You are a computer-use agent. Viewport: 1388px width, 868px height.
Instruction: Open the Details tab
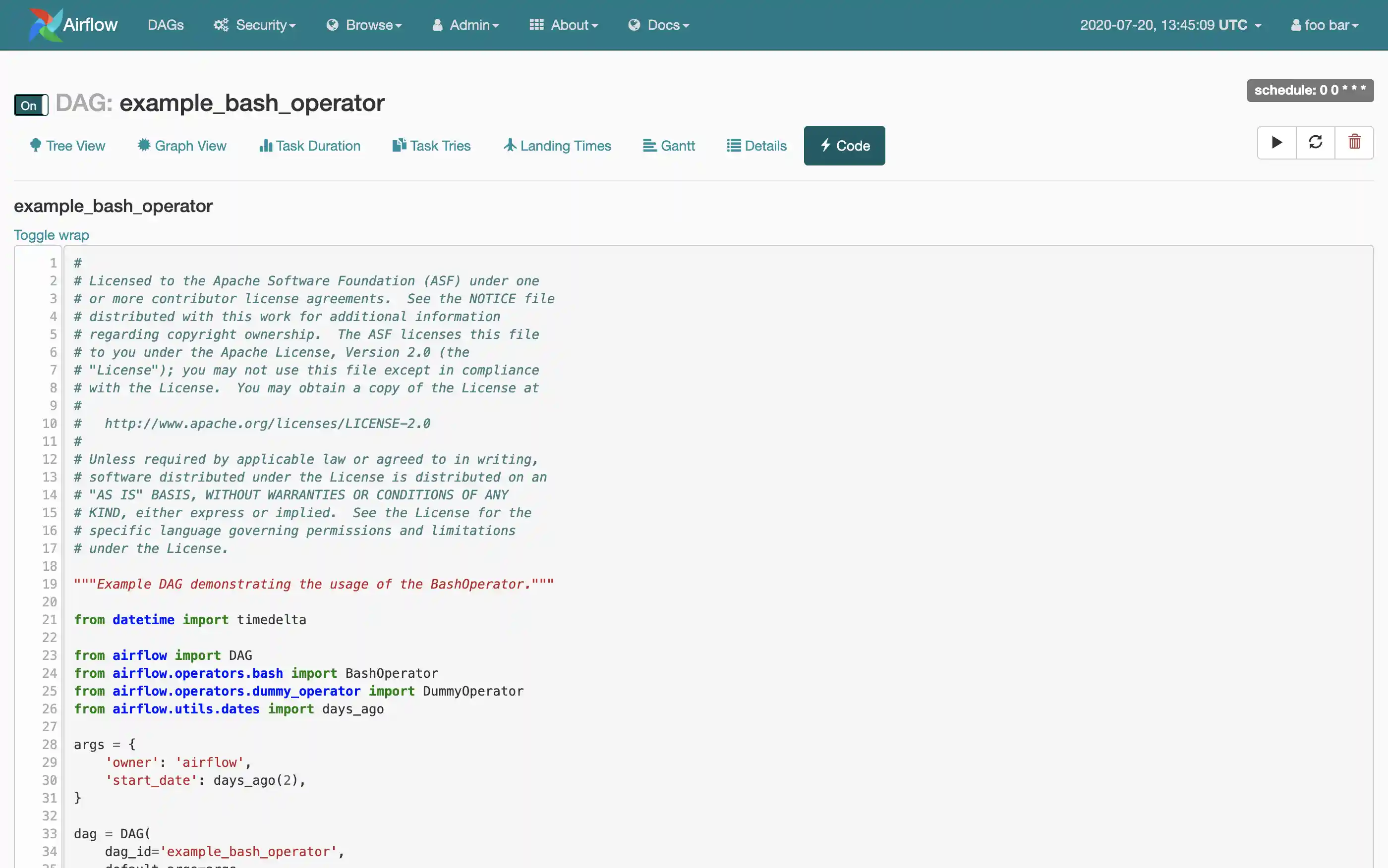point(757,146)
